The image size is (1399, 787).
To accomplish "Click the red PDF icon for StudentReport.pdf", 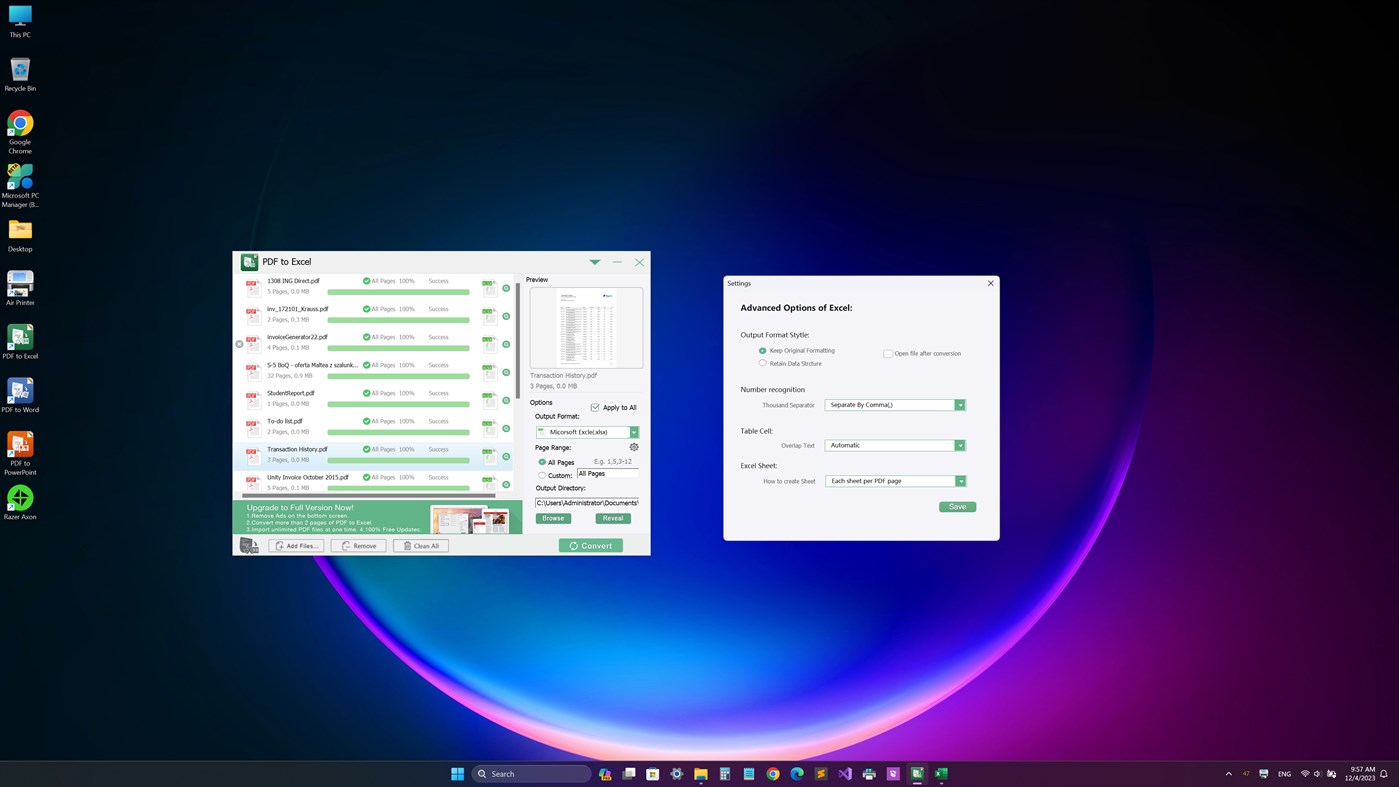I will [253, 398].
